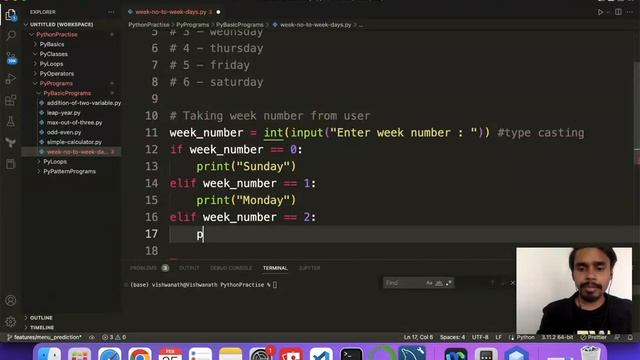Close the terminal Find widget
The width and height of the screenshot is (640, 360).
click(512, 283)
